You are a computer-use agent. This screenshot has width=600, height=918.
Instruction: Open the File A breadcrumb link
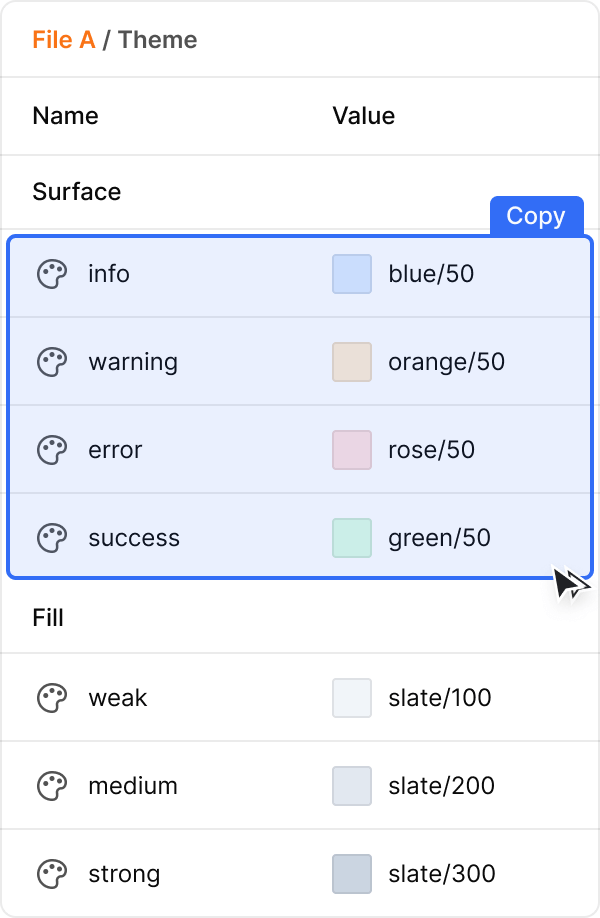pos(63,40)
